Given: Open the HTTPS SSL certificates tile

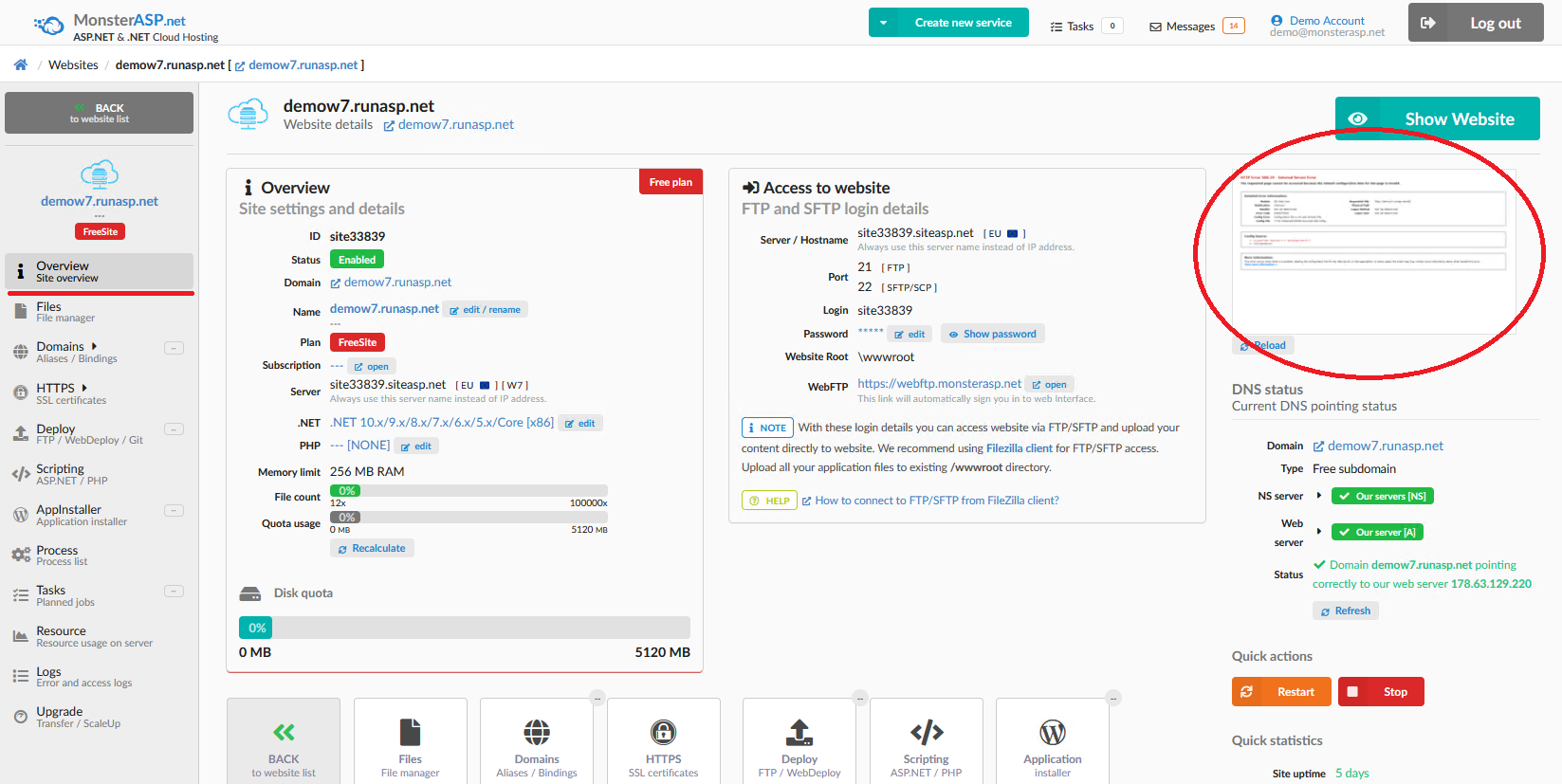Looking at the screenshot, I should click(663, 732).
